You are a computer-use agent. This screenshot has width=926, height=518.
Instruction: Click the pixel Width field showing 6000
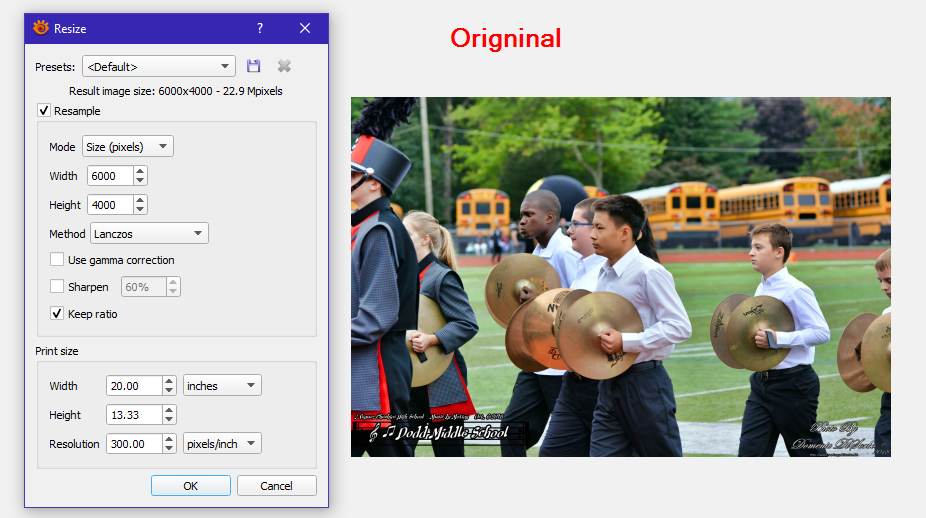[x=110, y=175]
